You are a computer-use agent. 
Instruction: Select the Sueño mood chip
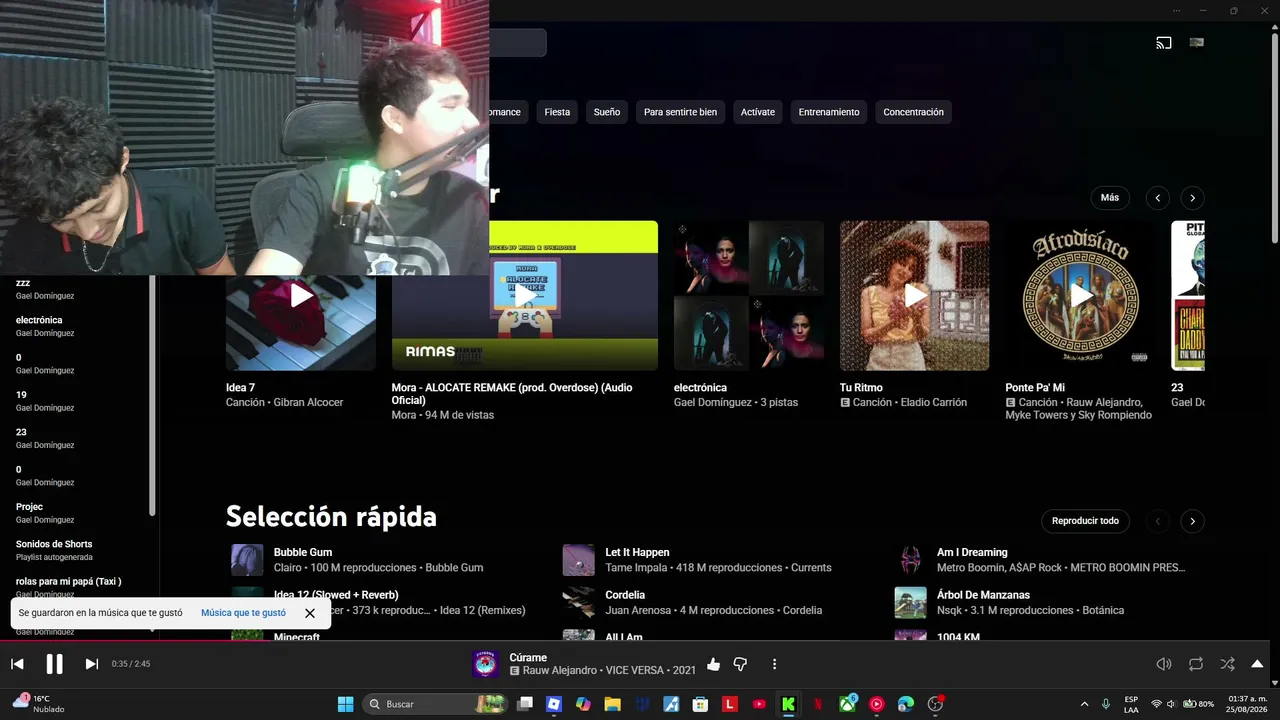pyautogui.click(x=607, y=112)
